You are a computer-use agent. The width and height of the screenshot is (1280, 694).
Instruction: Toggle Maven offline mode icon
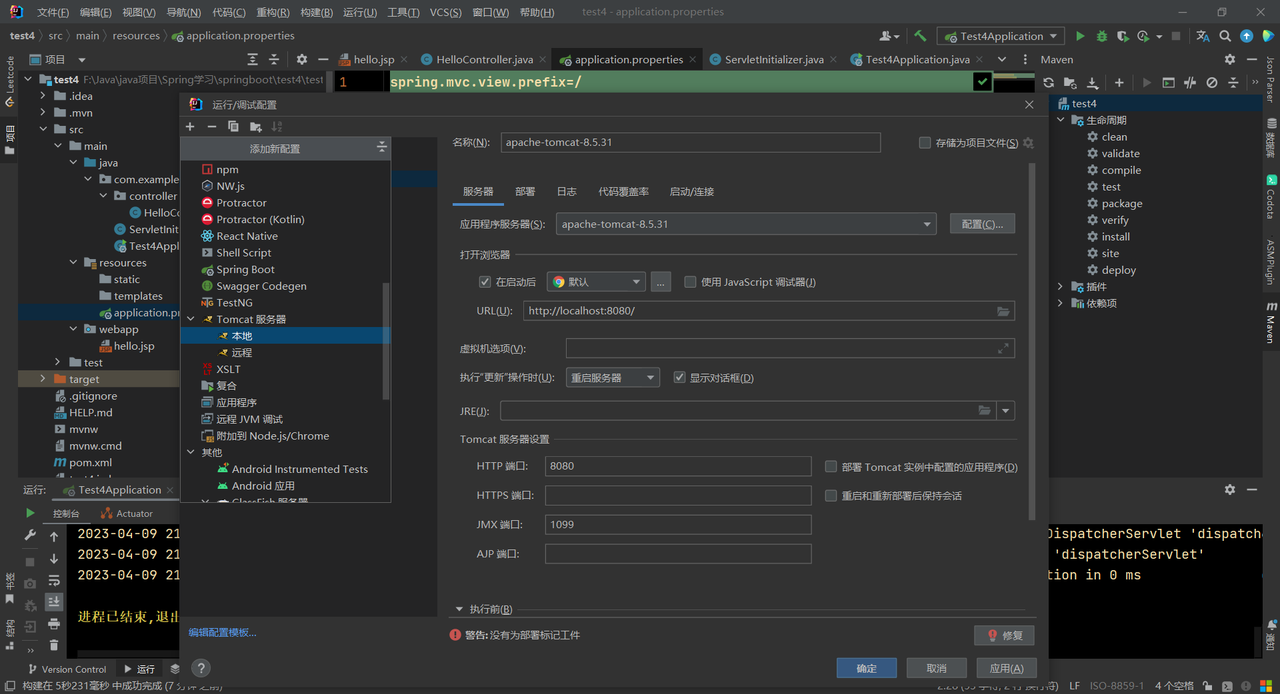(x=1190, y=83)
